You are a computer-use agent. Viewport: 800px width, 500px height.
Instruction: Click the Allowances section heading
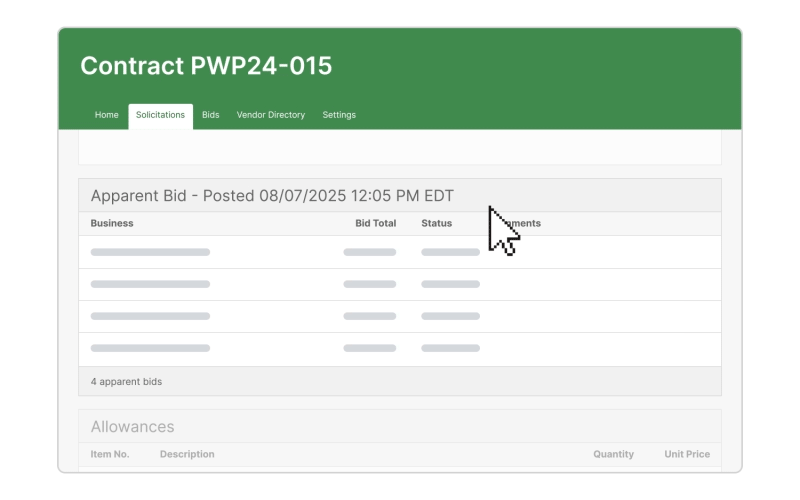pyautogui.click(x=132, y=427)
